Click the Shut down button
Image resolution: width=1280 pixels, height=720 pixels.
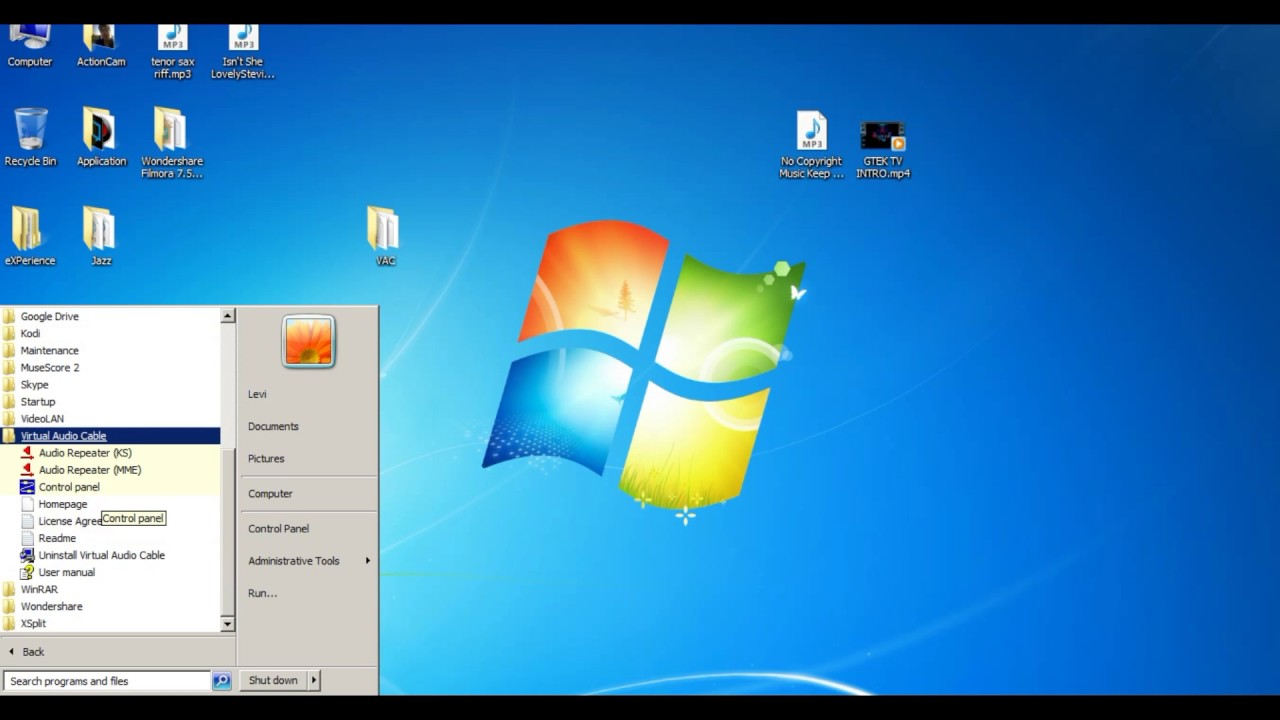pyautogui.click(x=273, y=680)
